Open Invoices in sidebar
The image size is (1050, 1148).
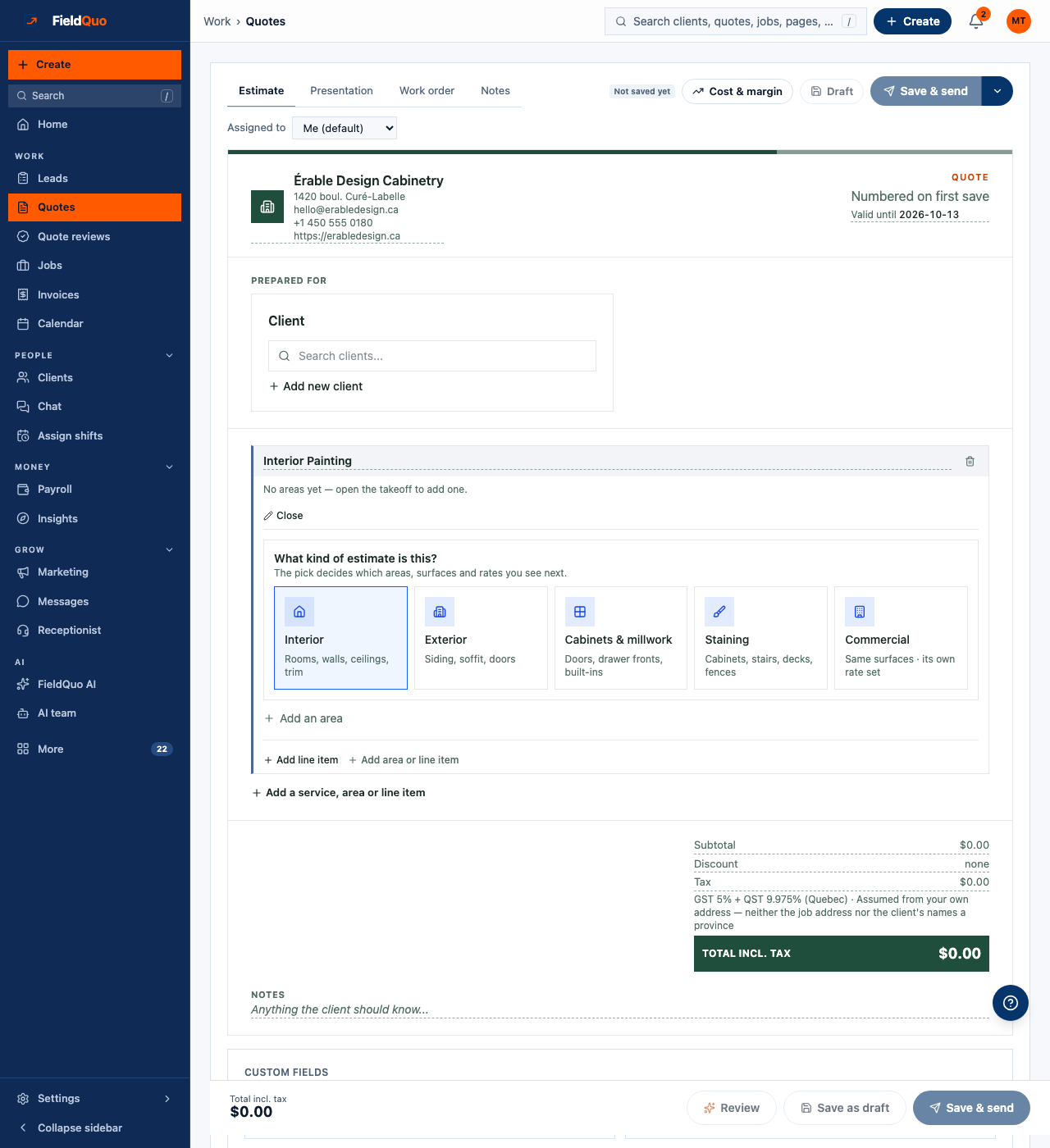pyautogui.click(x=94, y=295)
